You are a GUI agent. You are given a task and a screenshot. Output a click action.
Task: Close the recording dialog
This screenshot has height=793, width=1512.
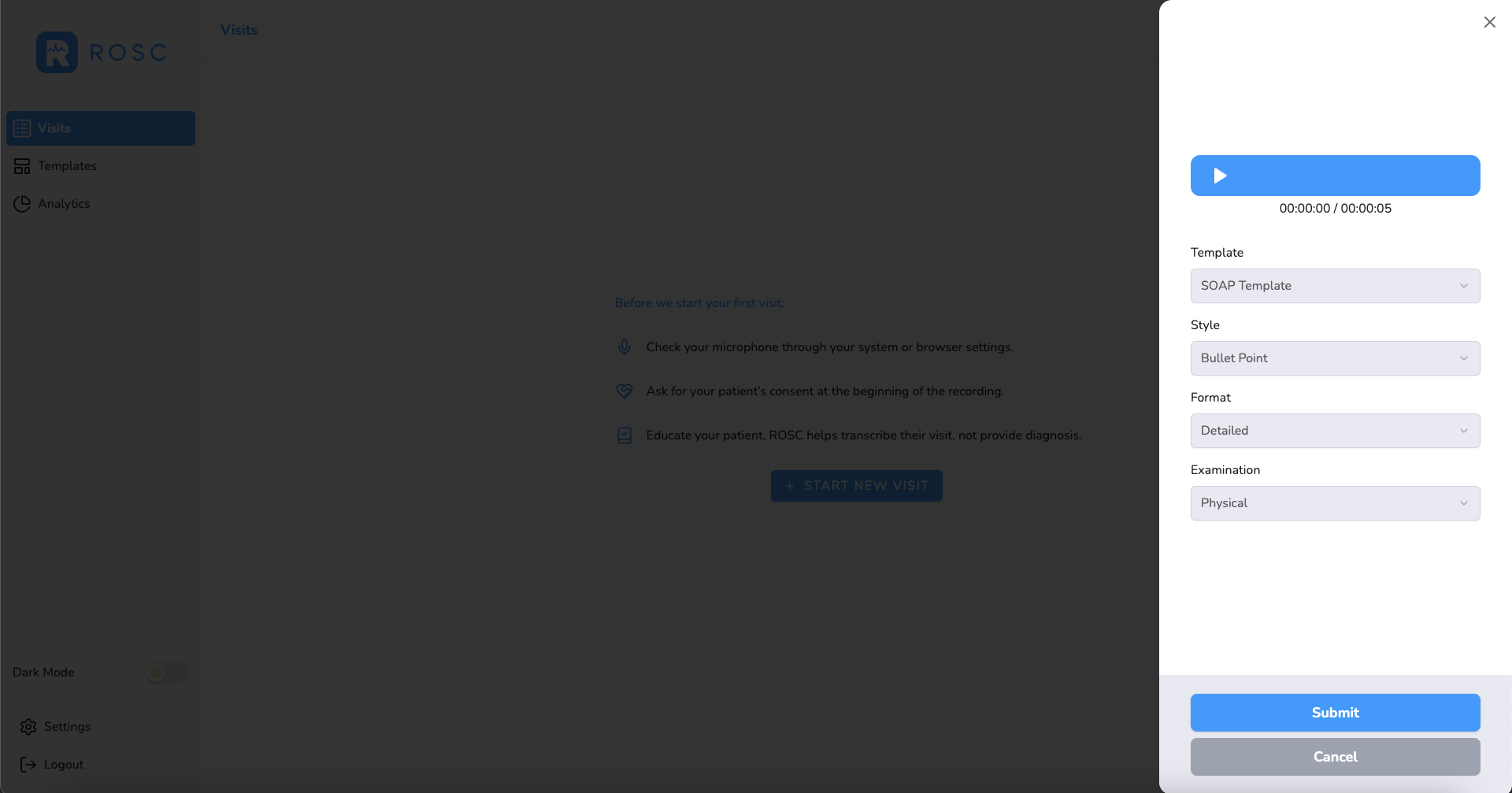coord(1489,22)
